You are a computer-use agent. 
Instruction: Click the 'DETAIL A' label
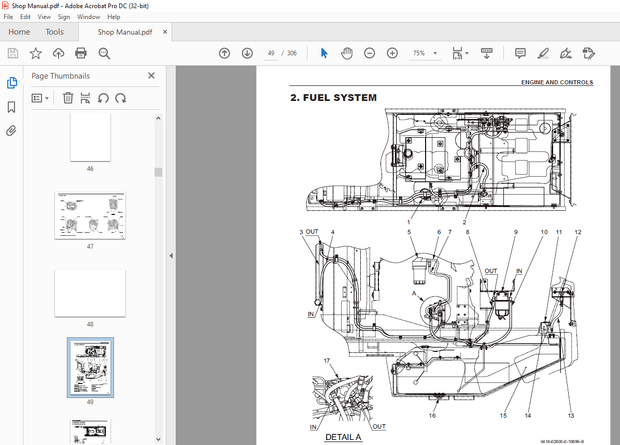[343, 437]
